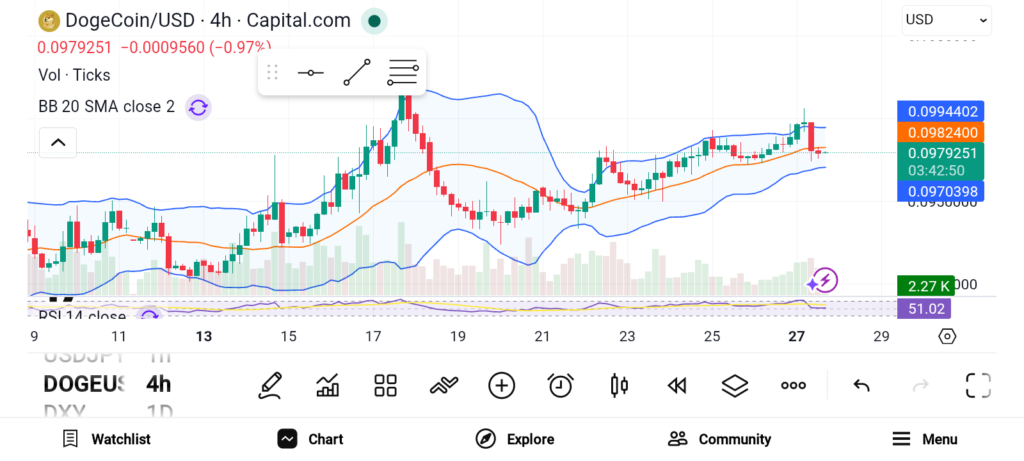Screen dimensions: 1024x461
Task: Select the 4h timeframe on DOGEUSD
Action: pos(158,384)
